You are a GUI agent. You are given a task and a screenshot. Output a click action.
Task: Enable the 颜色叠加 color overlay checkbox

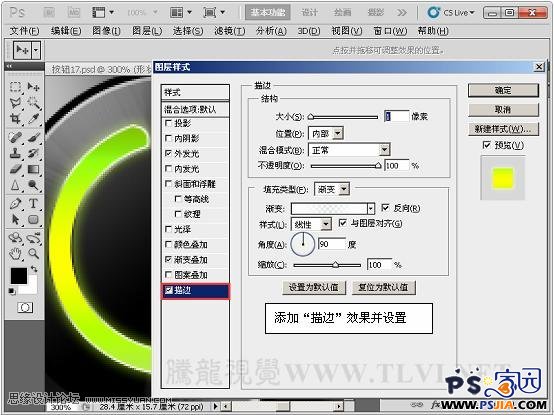[169, 244]
